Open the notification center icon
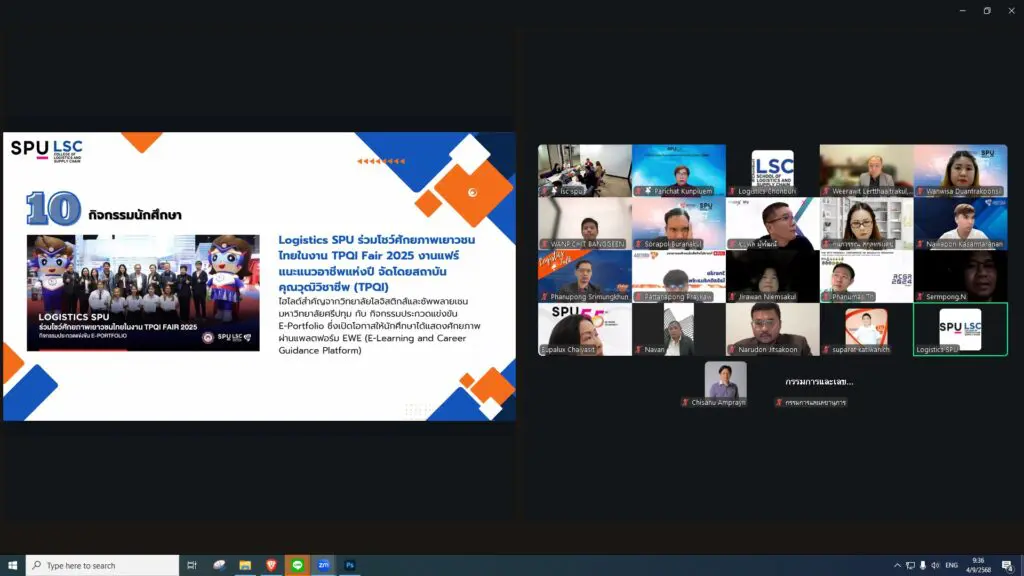This screenshot has width=1024, height=576. [x=1007, y=565]
